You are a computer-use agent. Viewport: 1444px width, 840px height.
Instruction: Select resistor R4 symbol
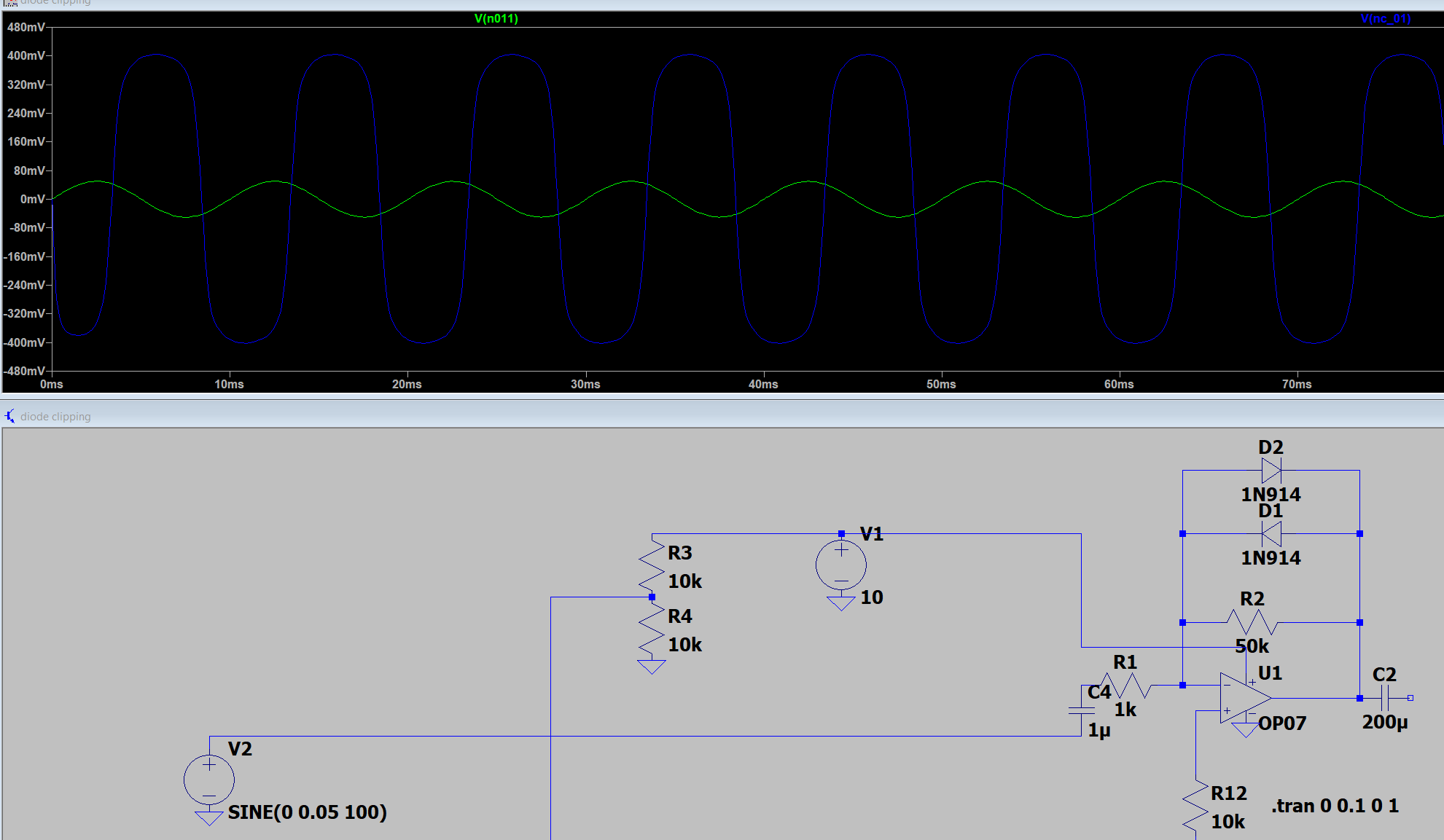point(652,629)
